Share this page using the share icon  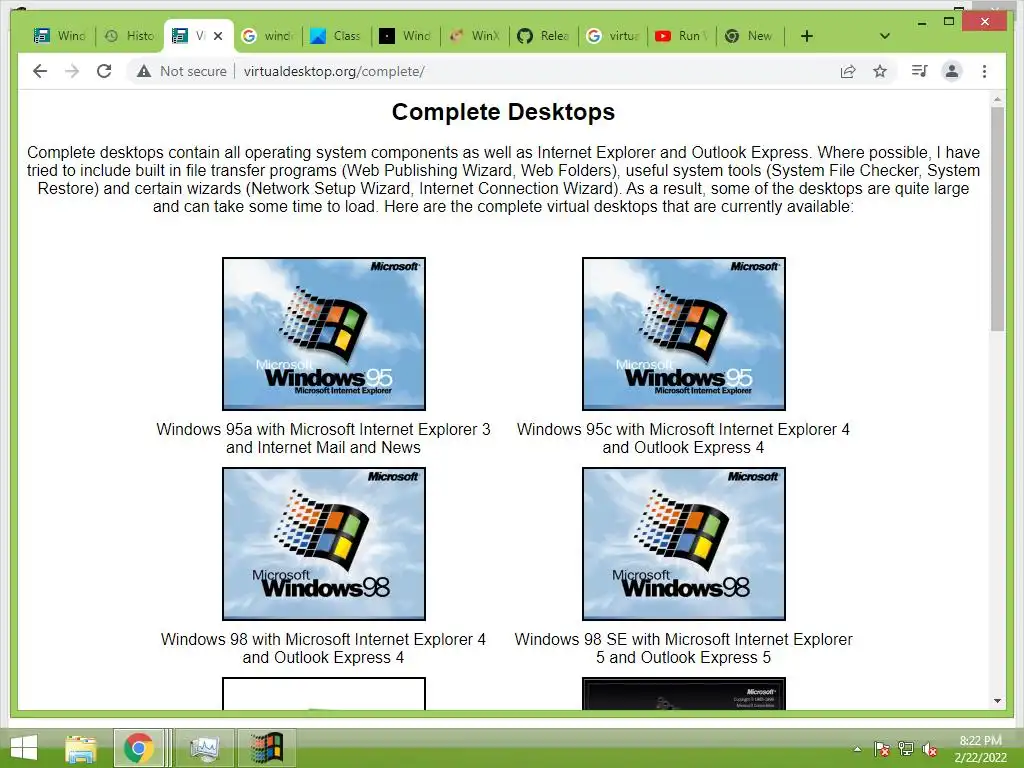(x=848, y=71)
